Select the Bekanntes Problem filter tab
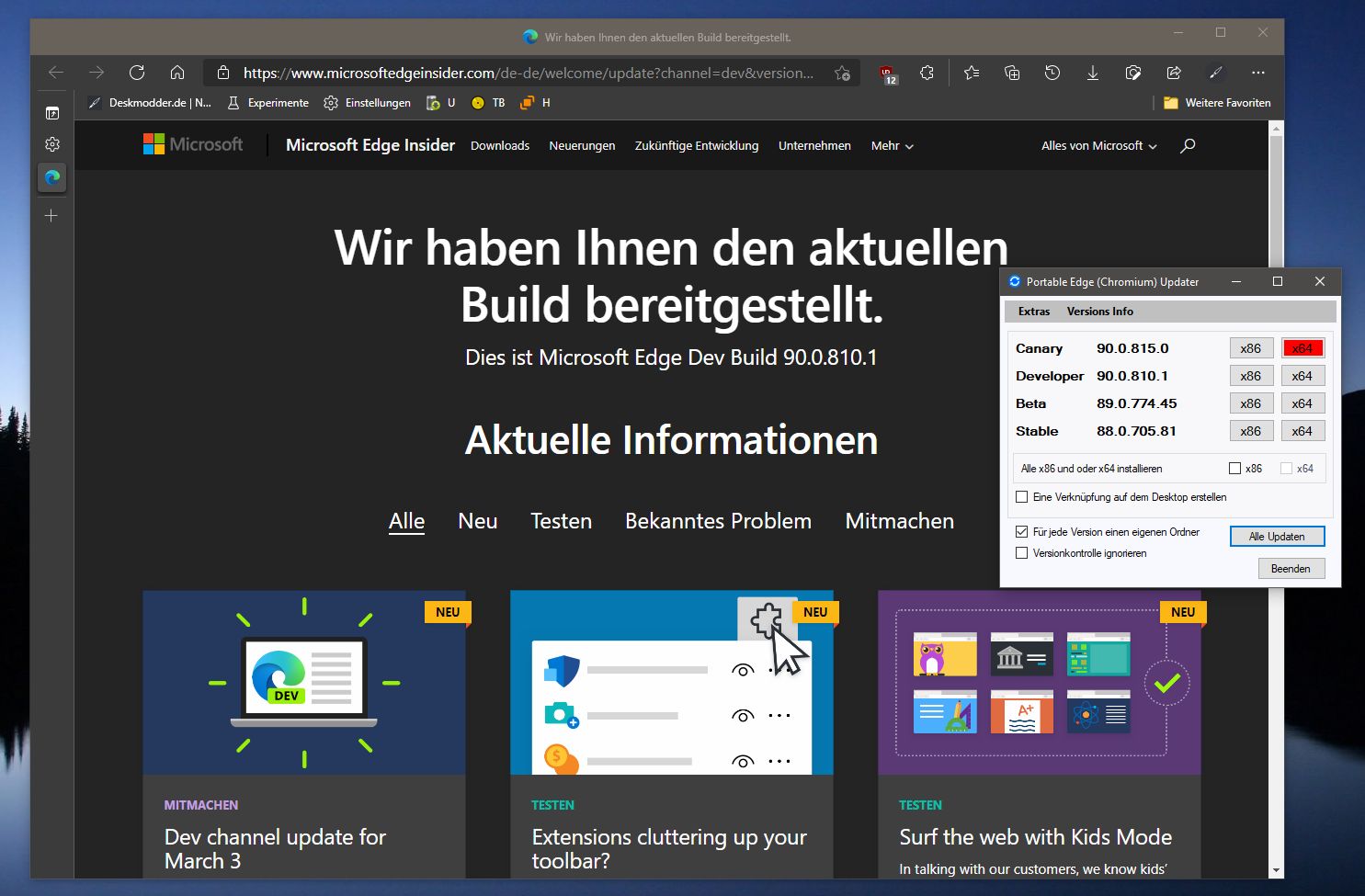This screenshot has width=1365, height=896. (718, 521)
